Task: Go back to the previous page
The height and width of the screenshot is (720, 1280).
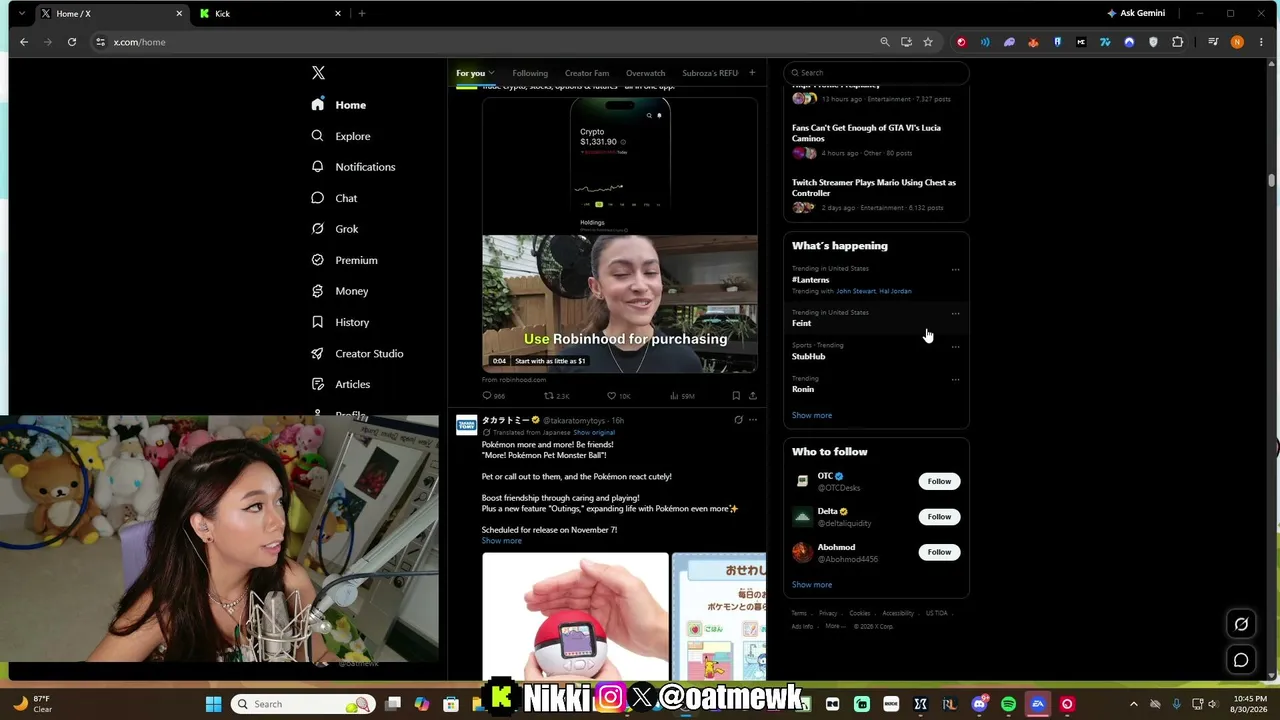Action: pyautogui.click(x=24, y=42)
